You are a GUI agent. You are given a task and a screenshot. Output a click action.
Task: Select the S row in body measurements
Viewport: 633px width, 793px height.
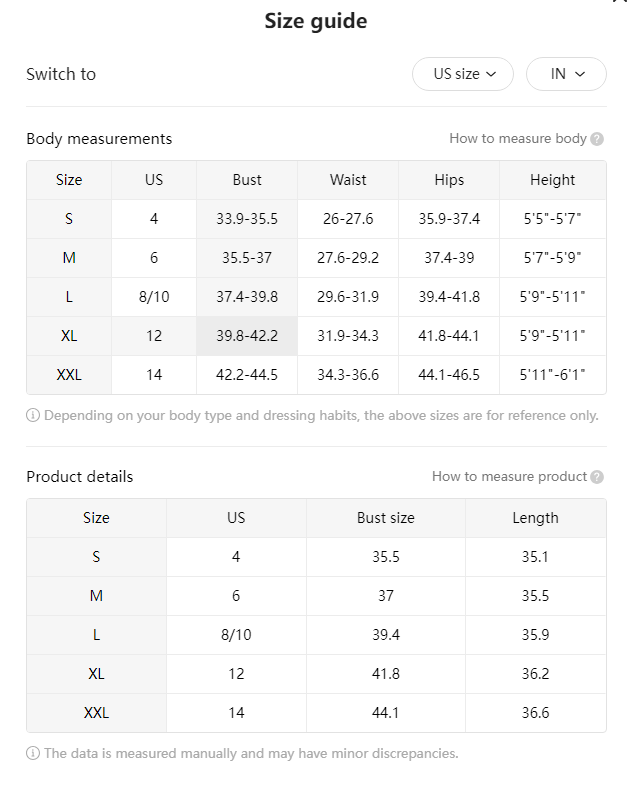tap(316, 219)
